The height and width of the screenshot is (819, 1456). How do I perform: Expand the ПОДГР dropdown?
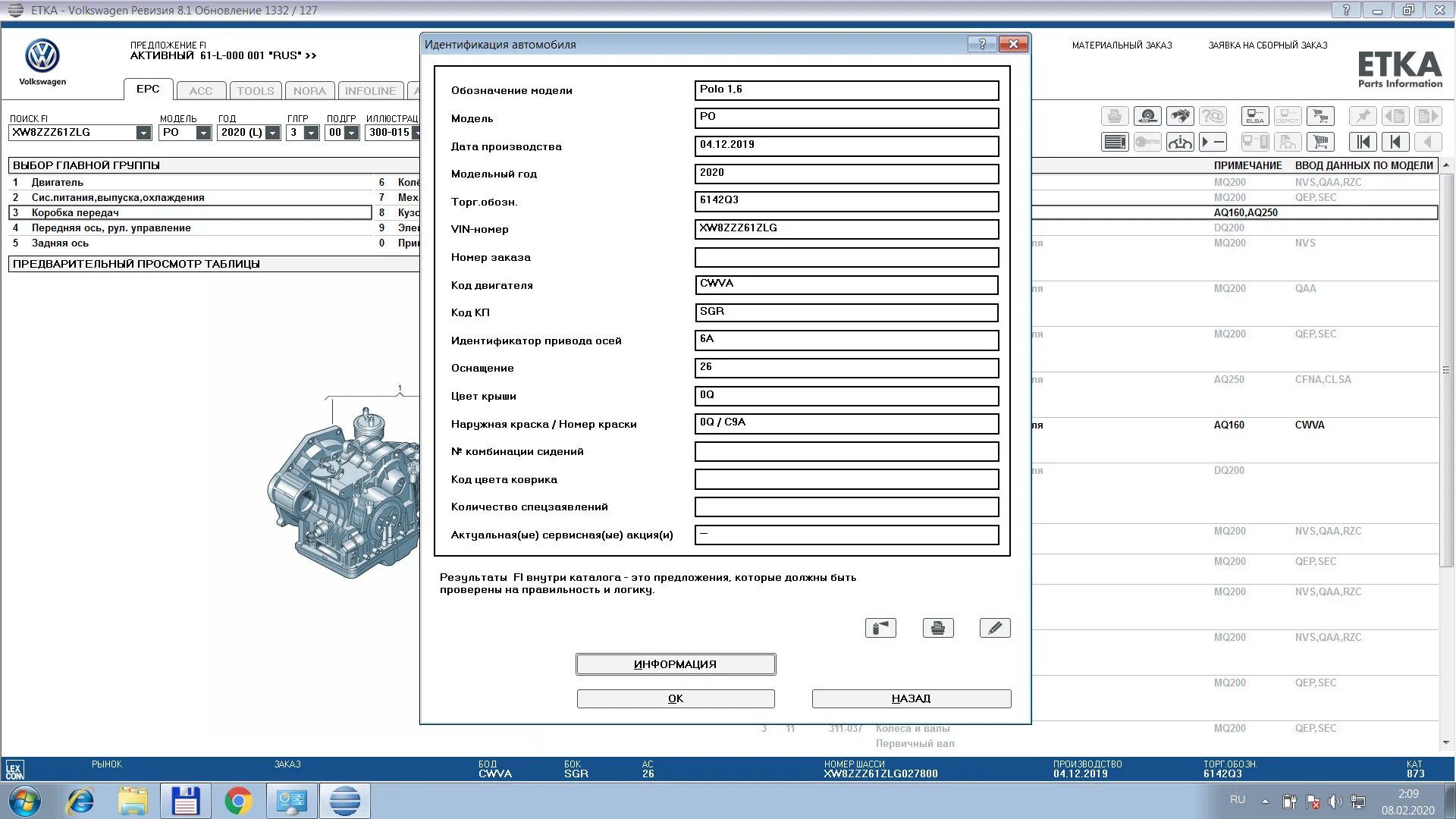point(351,133)
